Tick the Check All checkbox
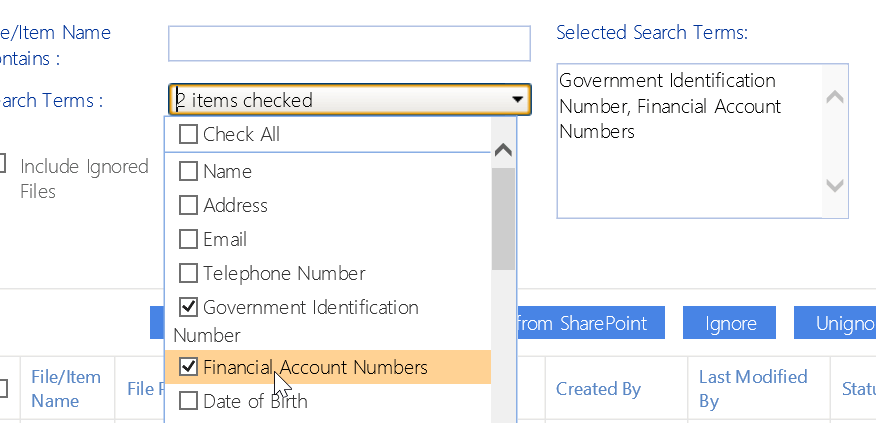The width and height of the screenshot is (876, 423). (x=188, y=135)
